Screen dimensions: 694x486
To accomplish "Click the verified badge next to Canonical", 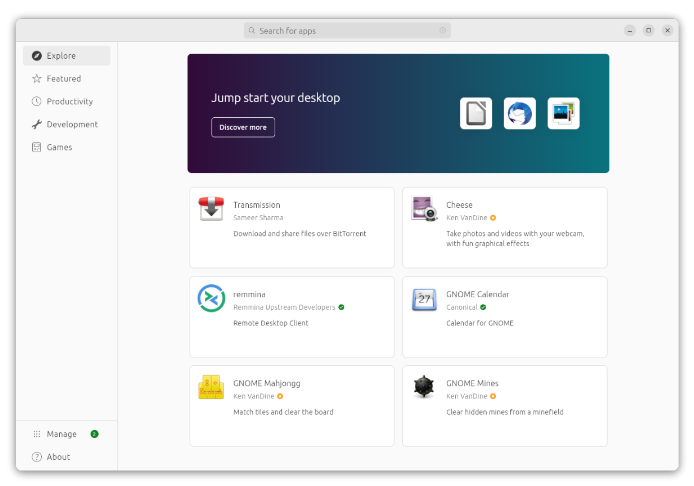I will (483, 307).
